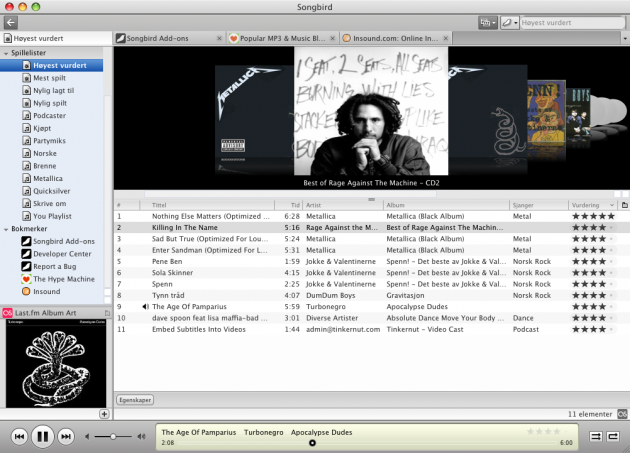The height and width of the screenshot is (453, 630).
Task: Skip to the next track
Action: coord(66,436)
